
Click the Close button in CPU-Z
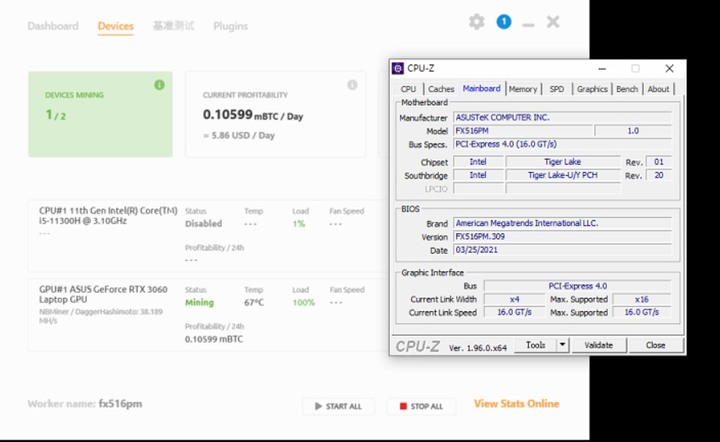(655, 345)
